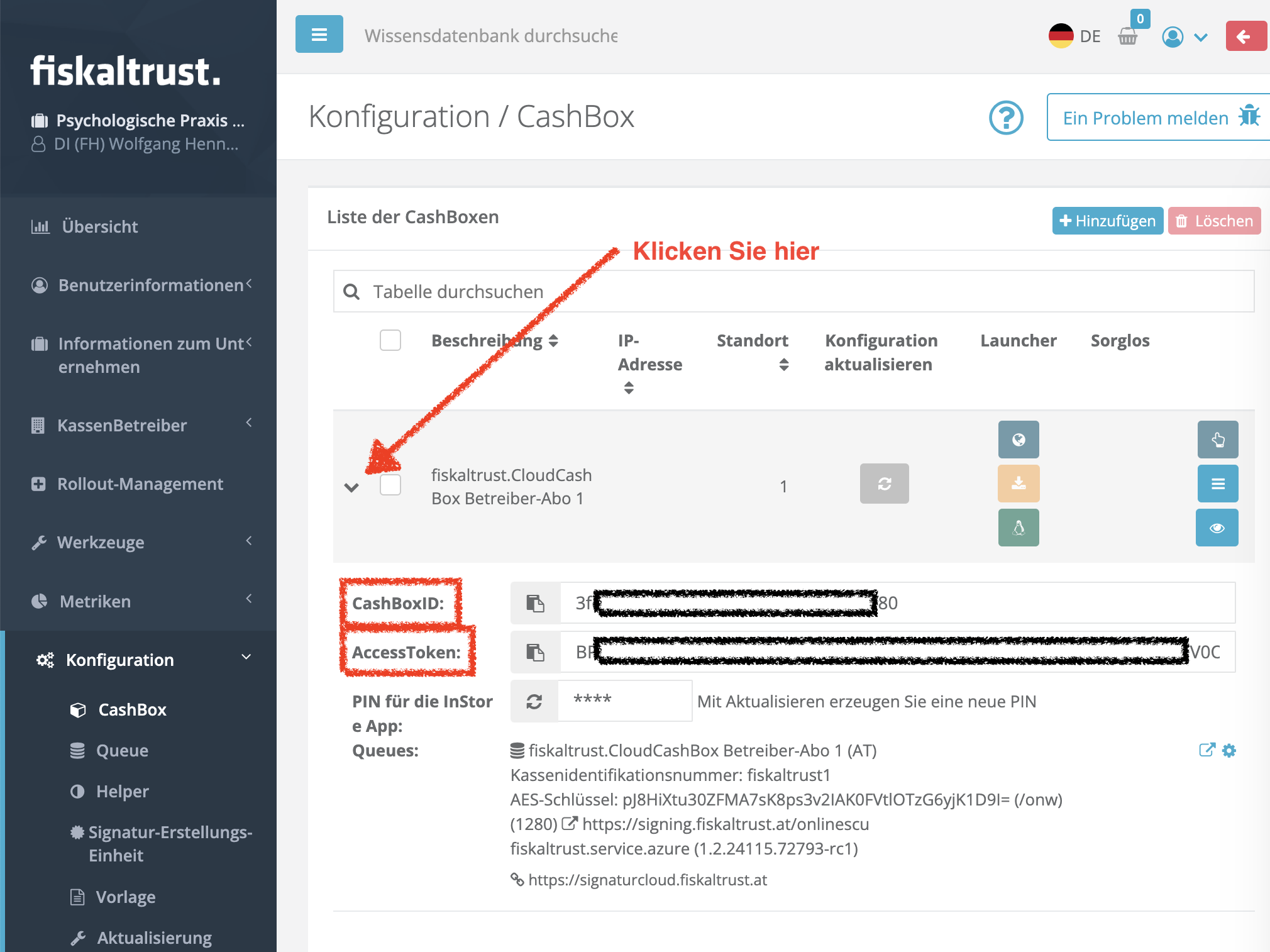Expand the user account dropdown arrow
This screenshot has height=952, width=1270.
point(1201,37)
